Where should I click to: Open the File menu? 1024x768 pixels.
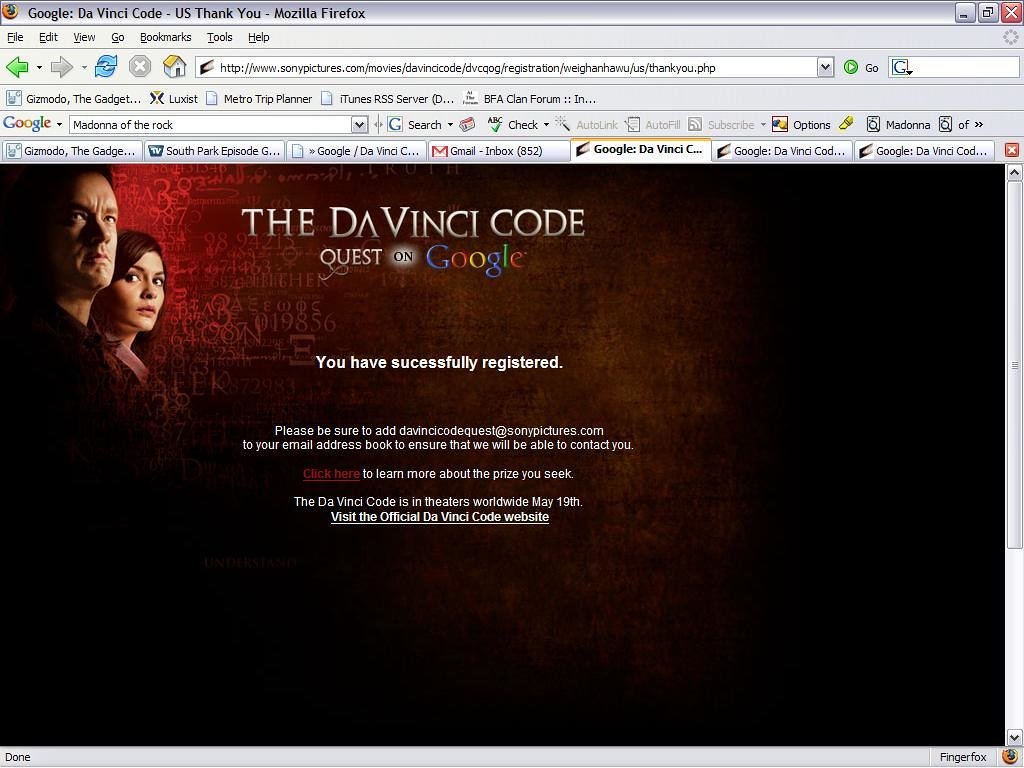click(15, 37)
